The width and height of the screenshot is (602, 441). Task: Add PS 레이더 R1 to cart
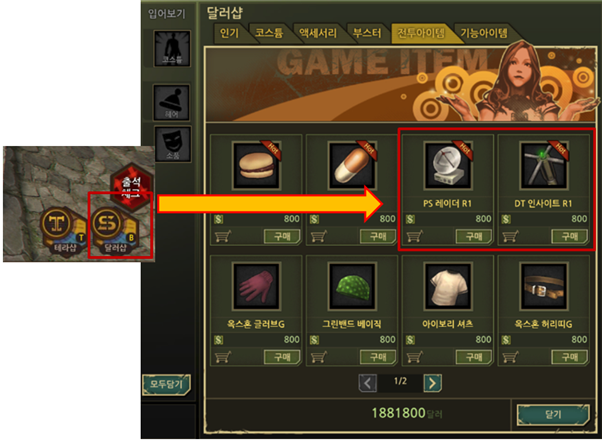(x=415, y=236)
